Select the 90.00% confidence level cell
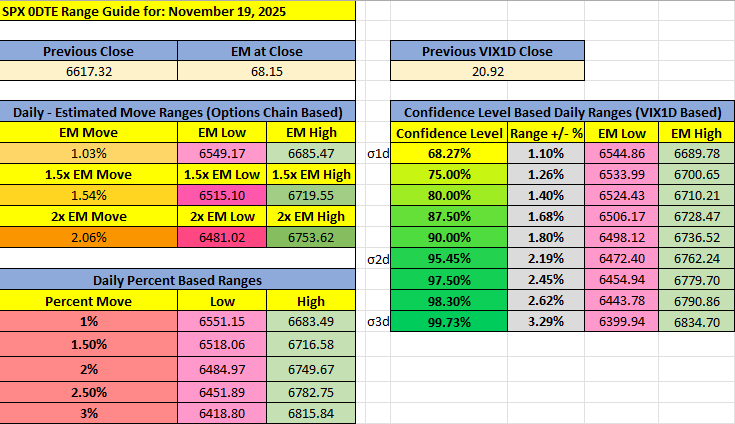This screenshot has width=735, height=424. 449,237
